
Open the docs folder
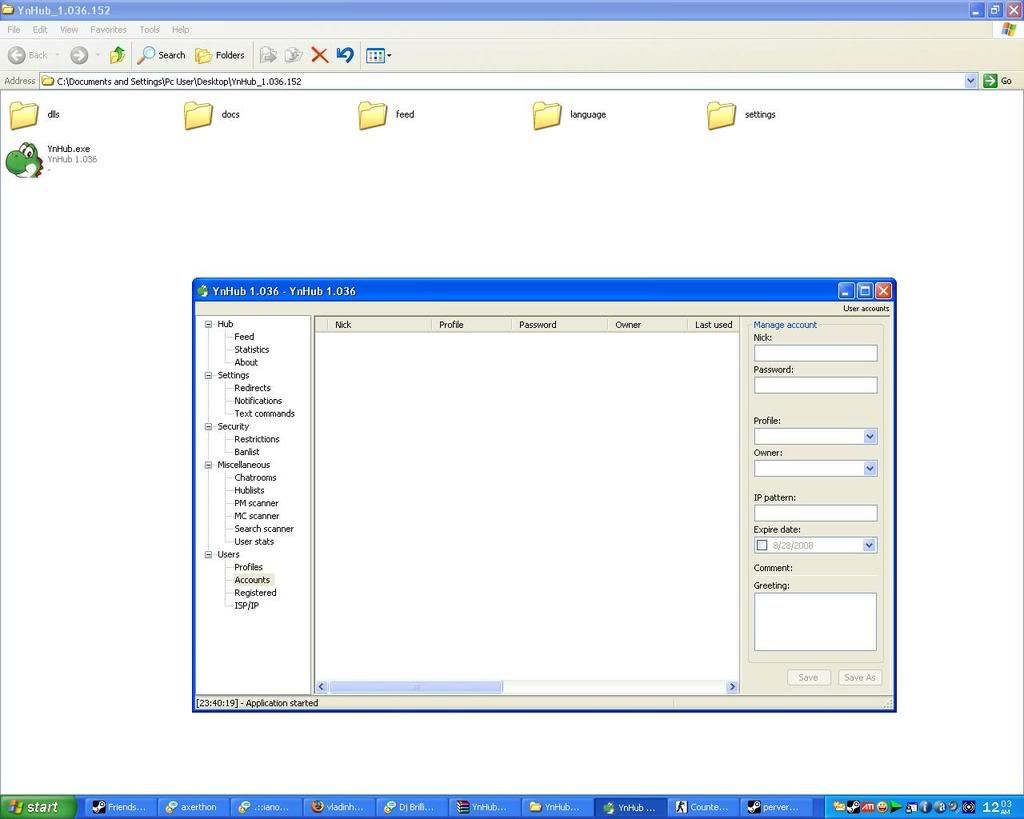point(198,115)
